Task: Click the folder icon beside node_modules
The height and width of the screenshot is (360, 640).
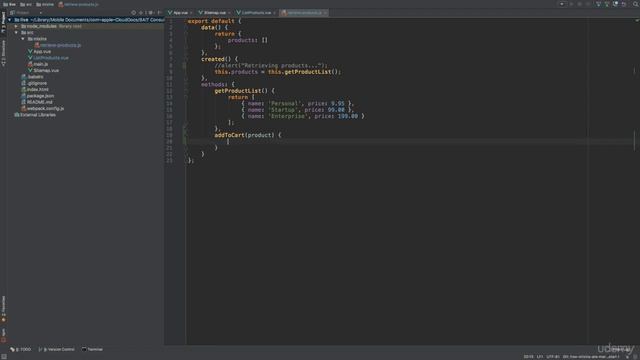Action: [x=23, y=26]
